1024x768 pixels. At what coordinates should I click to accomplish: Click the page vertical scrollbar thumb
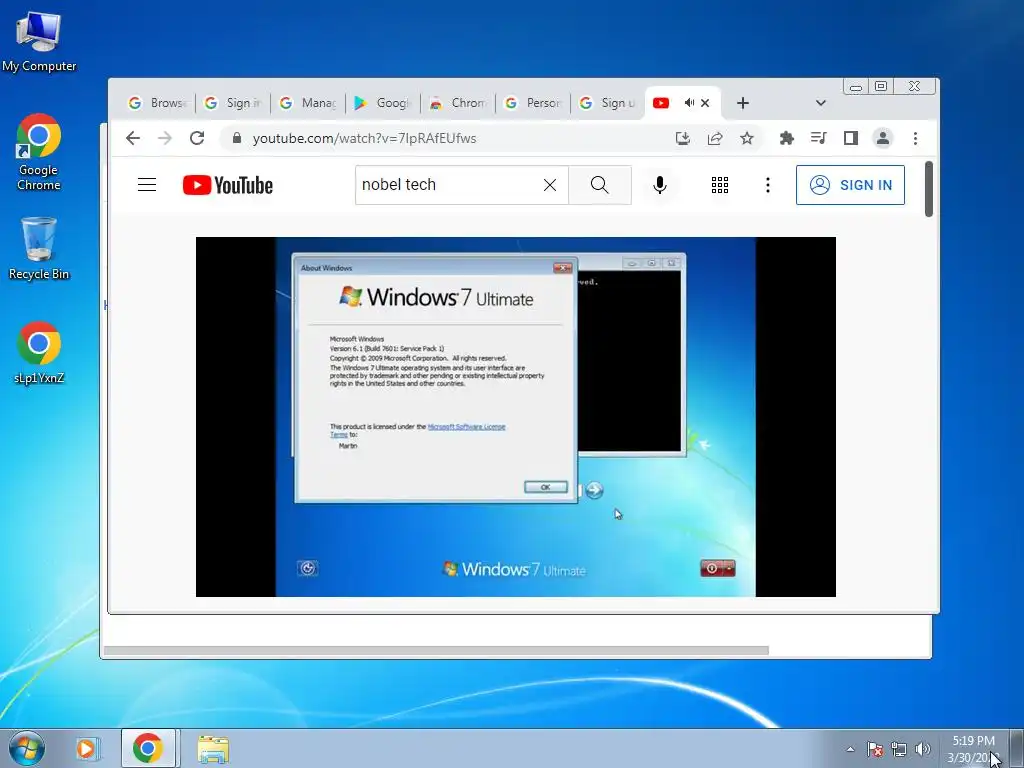pyautogui.click(x=929, y=189)
